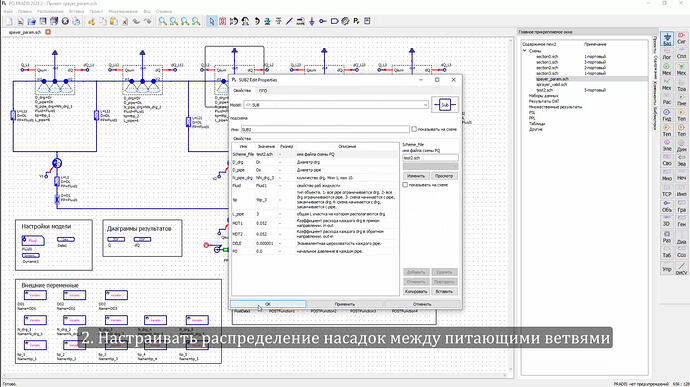This screenshot has height=387, width=690.
Task: Click the Cut toolbar icon
Action: [x=92, y=21]
